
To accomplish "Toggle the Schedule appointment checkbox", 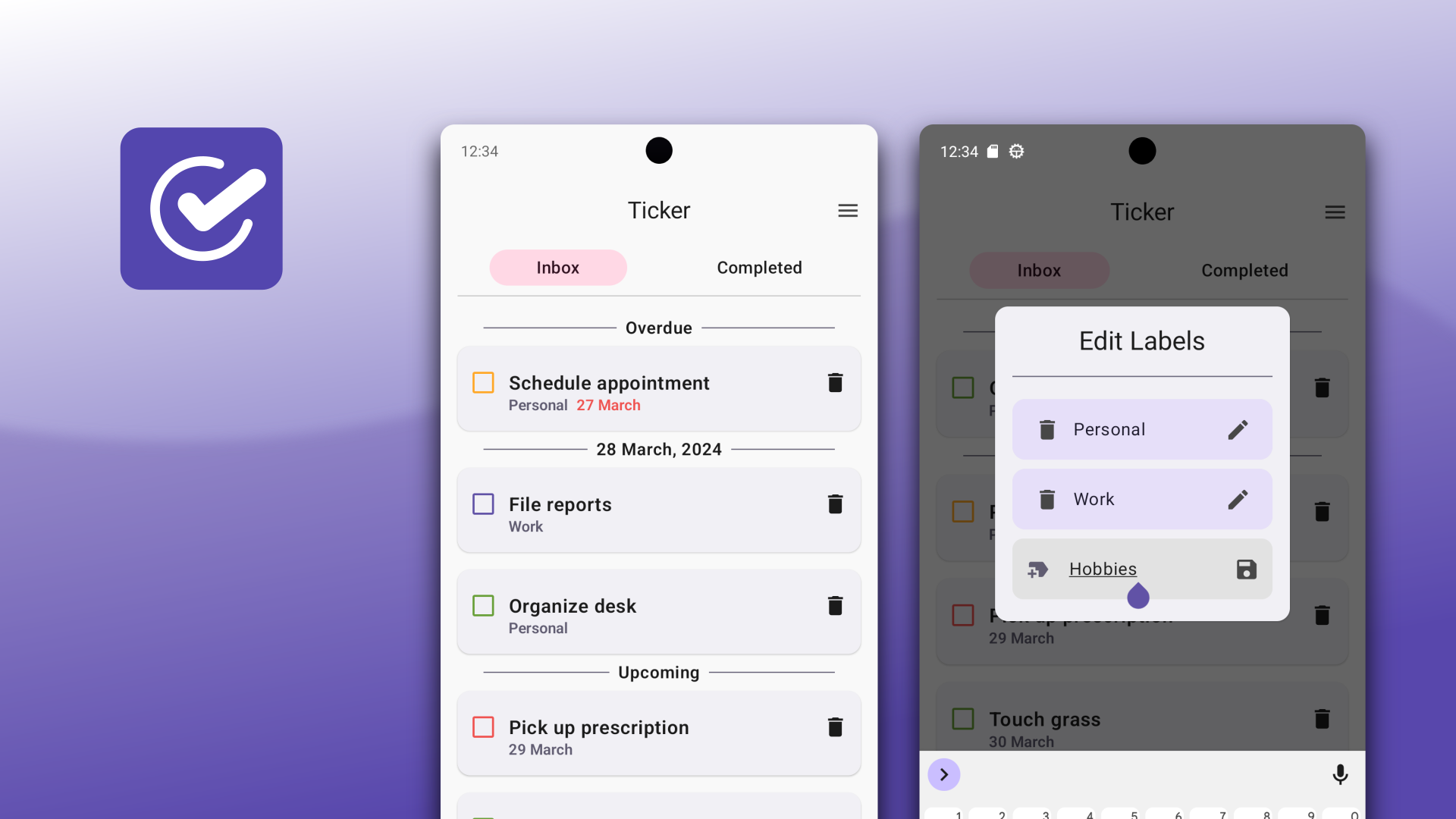I will [x=483, y=382].
